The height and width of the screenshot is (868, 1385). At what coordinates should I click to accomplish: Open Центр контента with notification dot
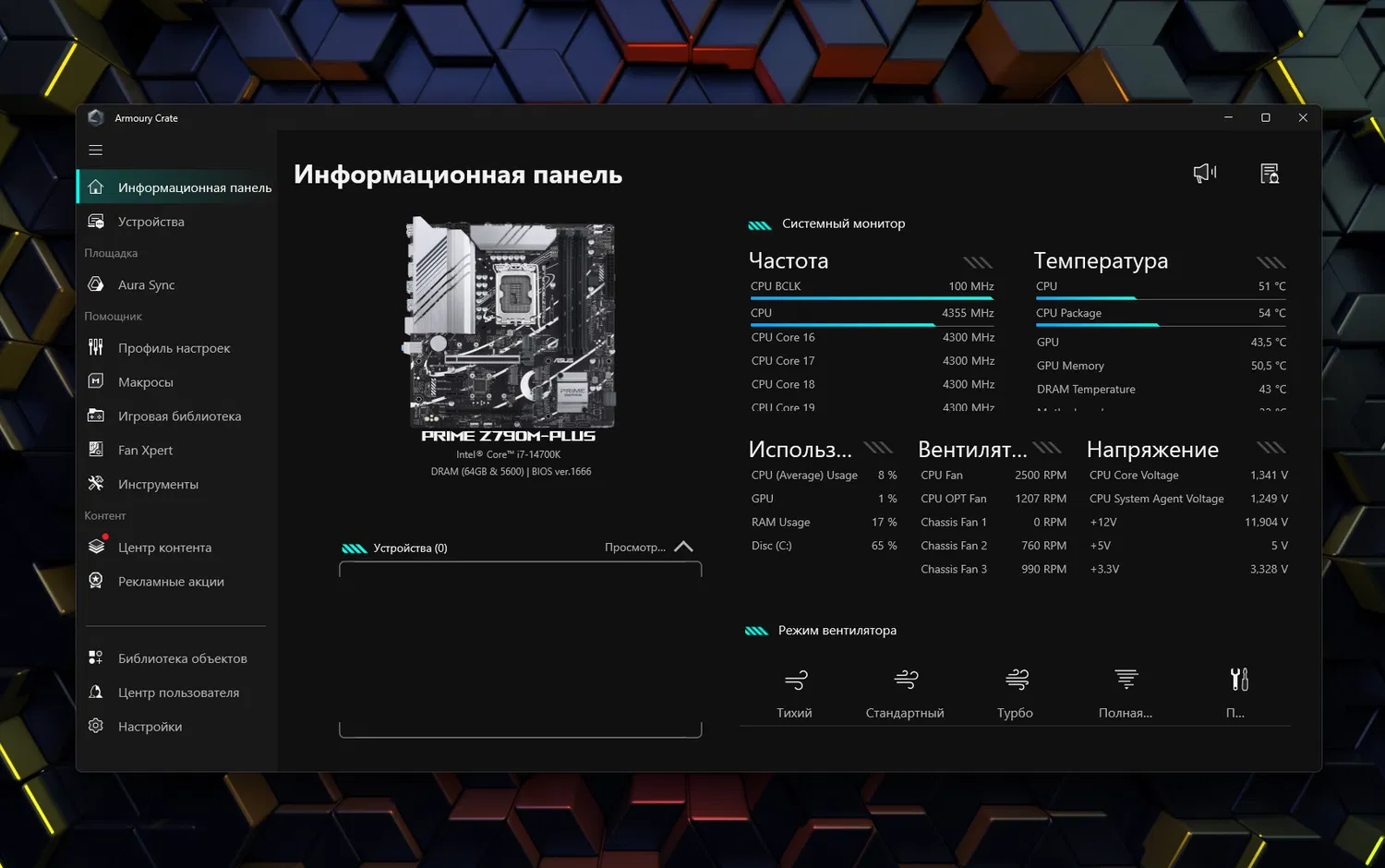(176, 548)
